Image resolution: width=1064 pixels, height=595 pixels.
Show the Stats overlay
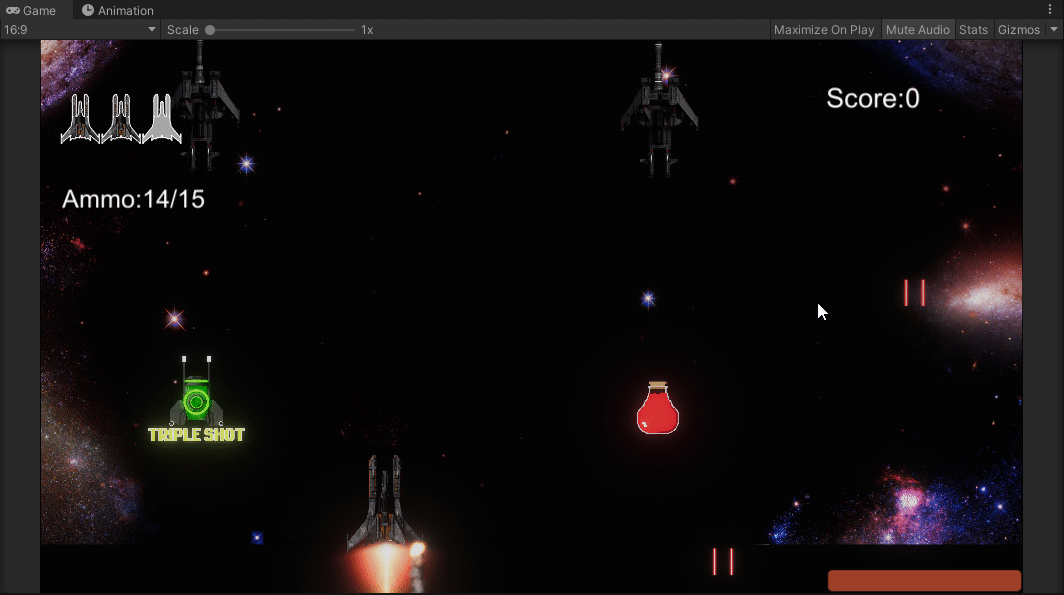[x=973, y=29]
